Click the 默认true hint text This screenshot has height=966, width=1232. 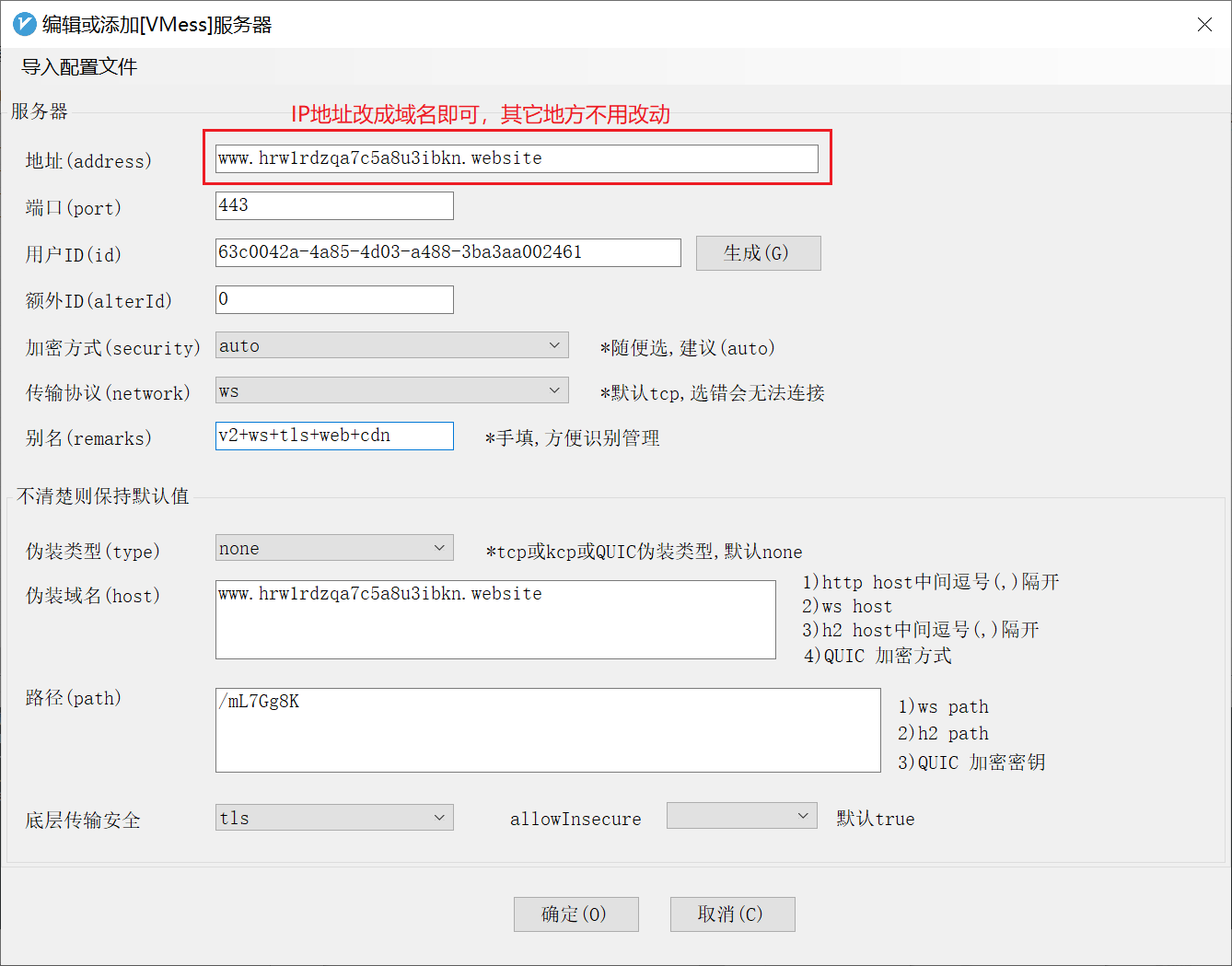tap(876, 819)
